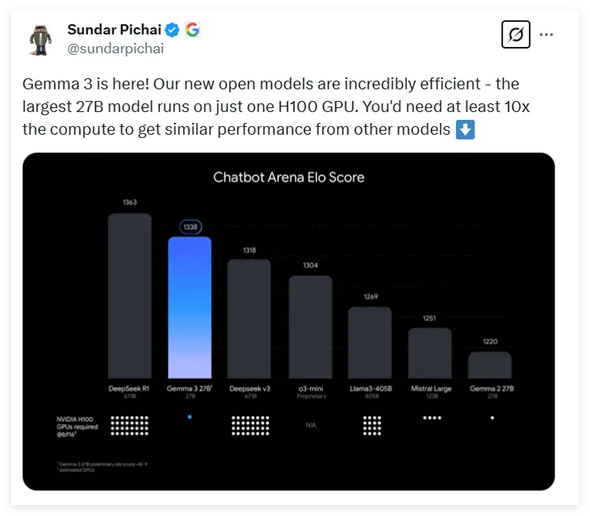Click the o3-mini bar
This screenshot has width=590, height=516.
click(x=310, y=327)
